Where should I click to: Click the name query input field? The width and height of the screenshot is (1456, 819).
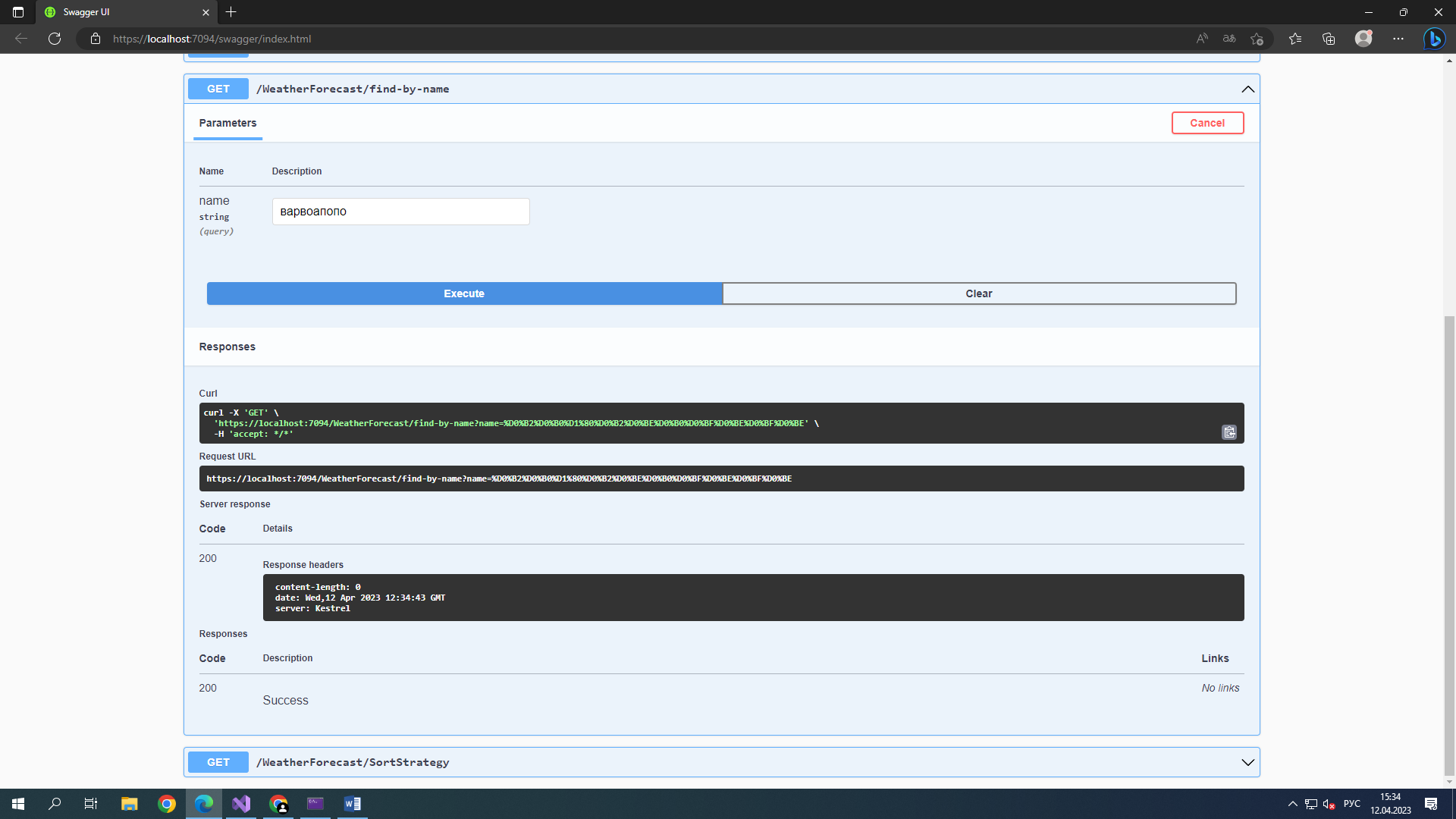(400, 212)
